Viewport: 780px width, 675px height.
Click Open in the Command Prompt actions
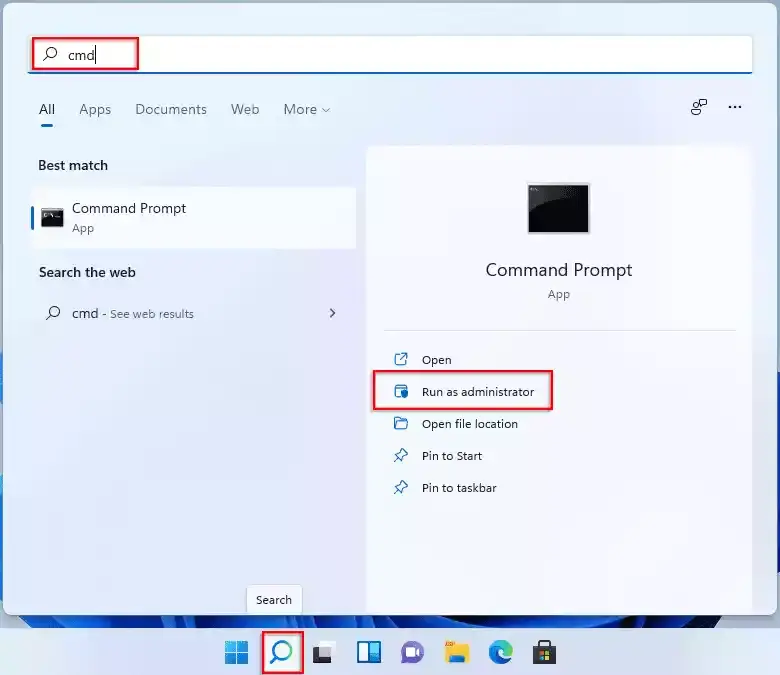pos(436,360)
